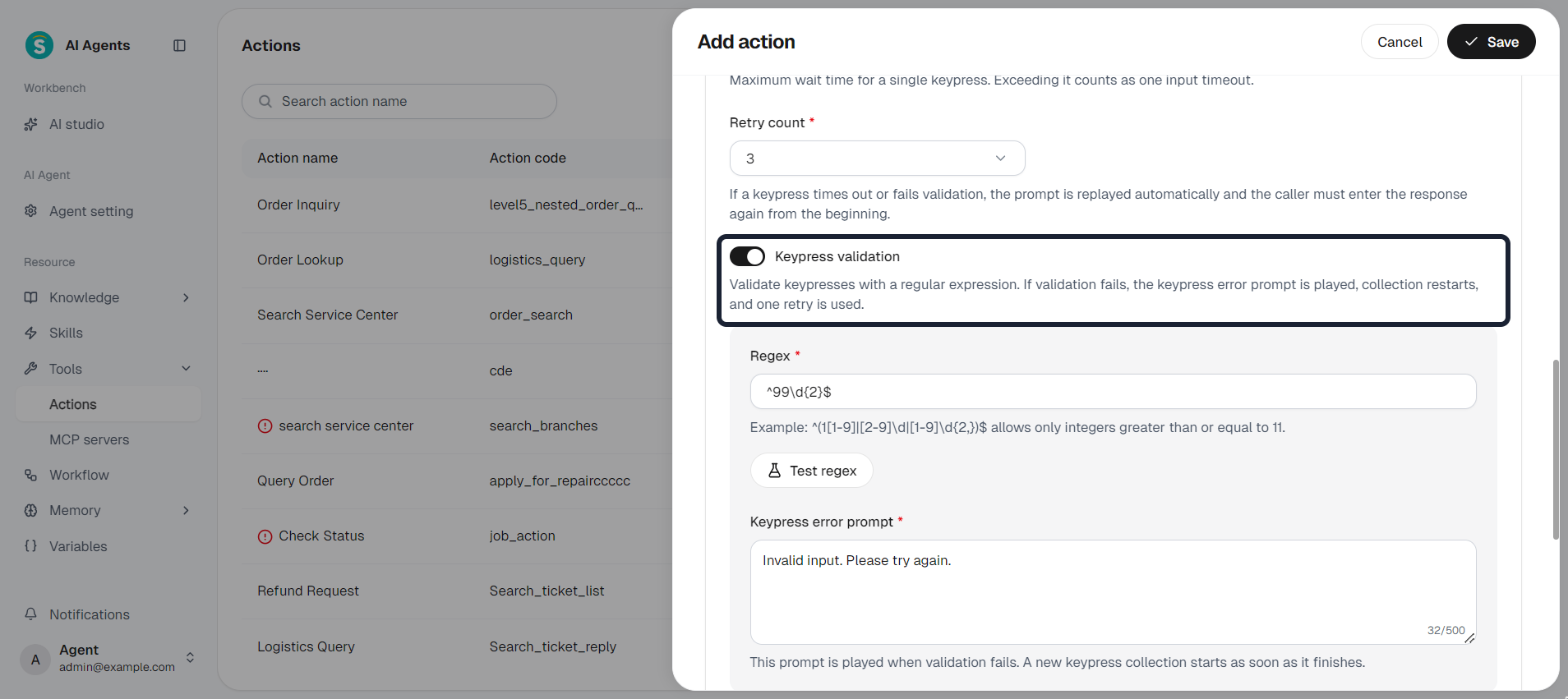
Task: Click the flask icon on Test regex
Action: click(774, 470)
